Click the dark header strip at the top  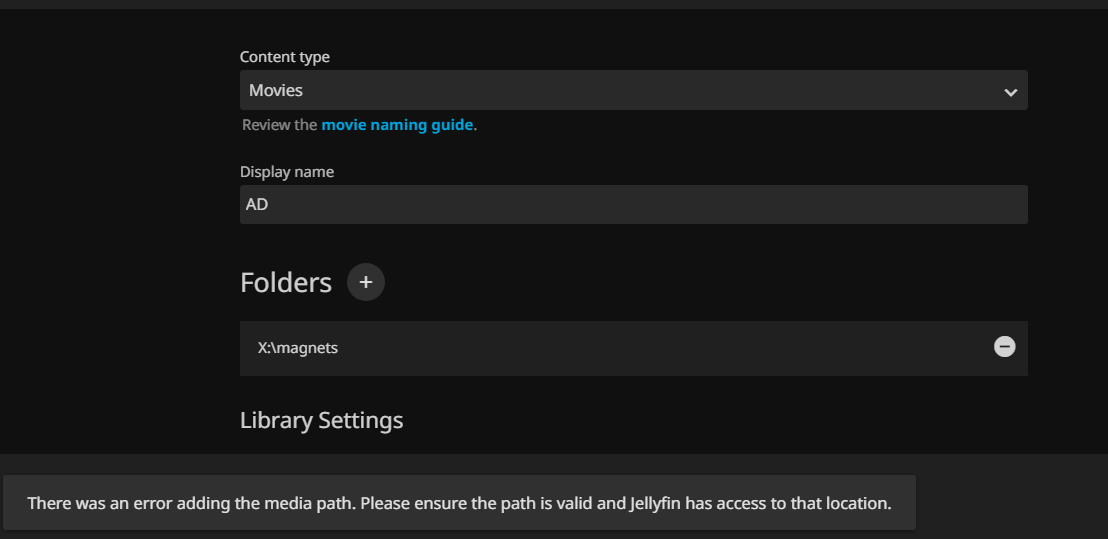click(x=554, y=4)
